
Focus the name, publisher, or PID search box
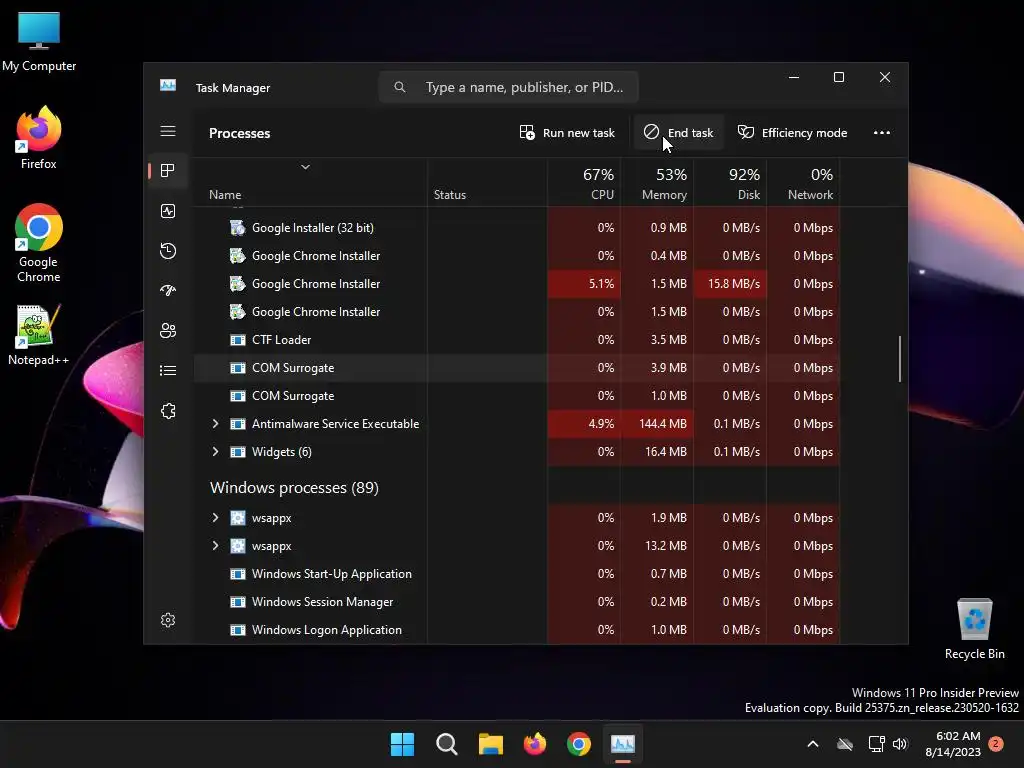tap(508, 87)
